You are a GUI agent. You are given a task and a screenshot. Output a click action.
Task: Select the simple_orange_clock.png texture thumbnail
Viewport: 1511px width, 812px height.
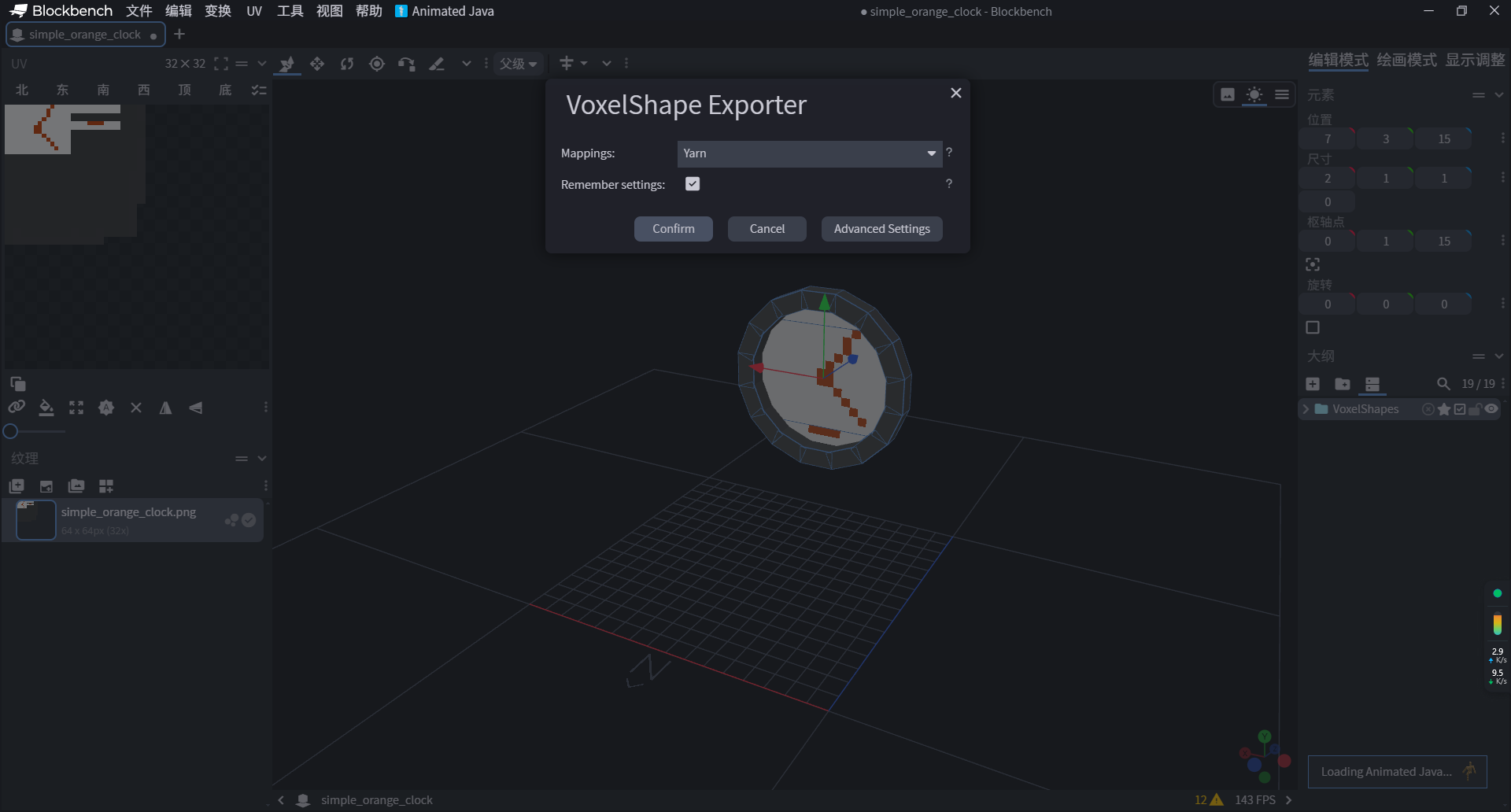point(36,520)
